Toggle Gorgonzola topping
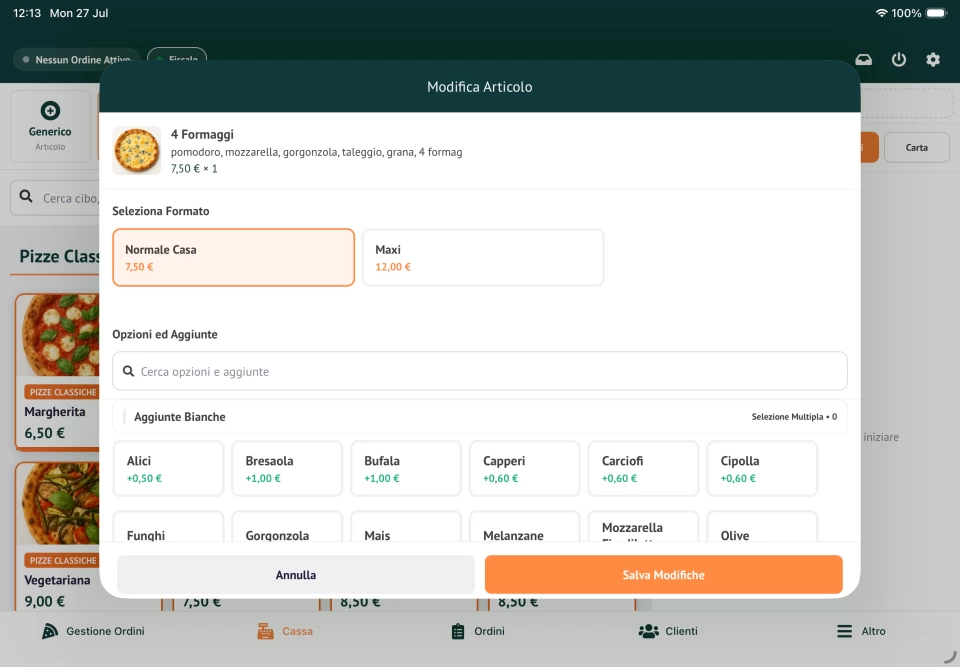This screenshot has height=667, width=960. tap(287, 528)
